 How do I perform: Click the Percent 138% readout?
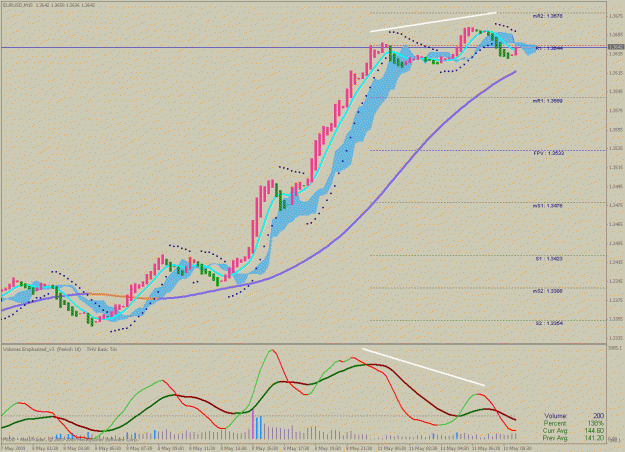click(574, 423)
